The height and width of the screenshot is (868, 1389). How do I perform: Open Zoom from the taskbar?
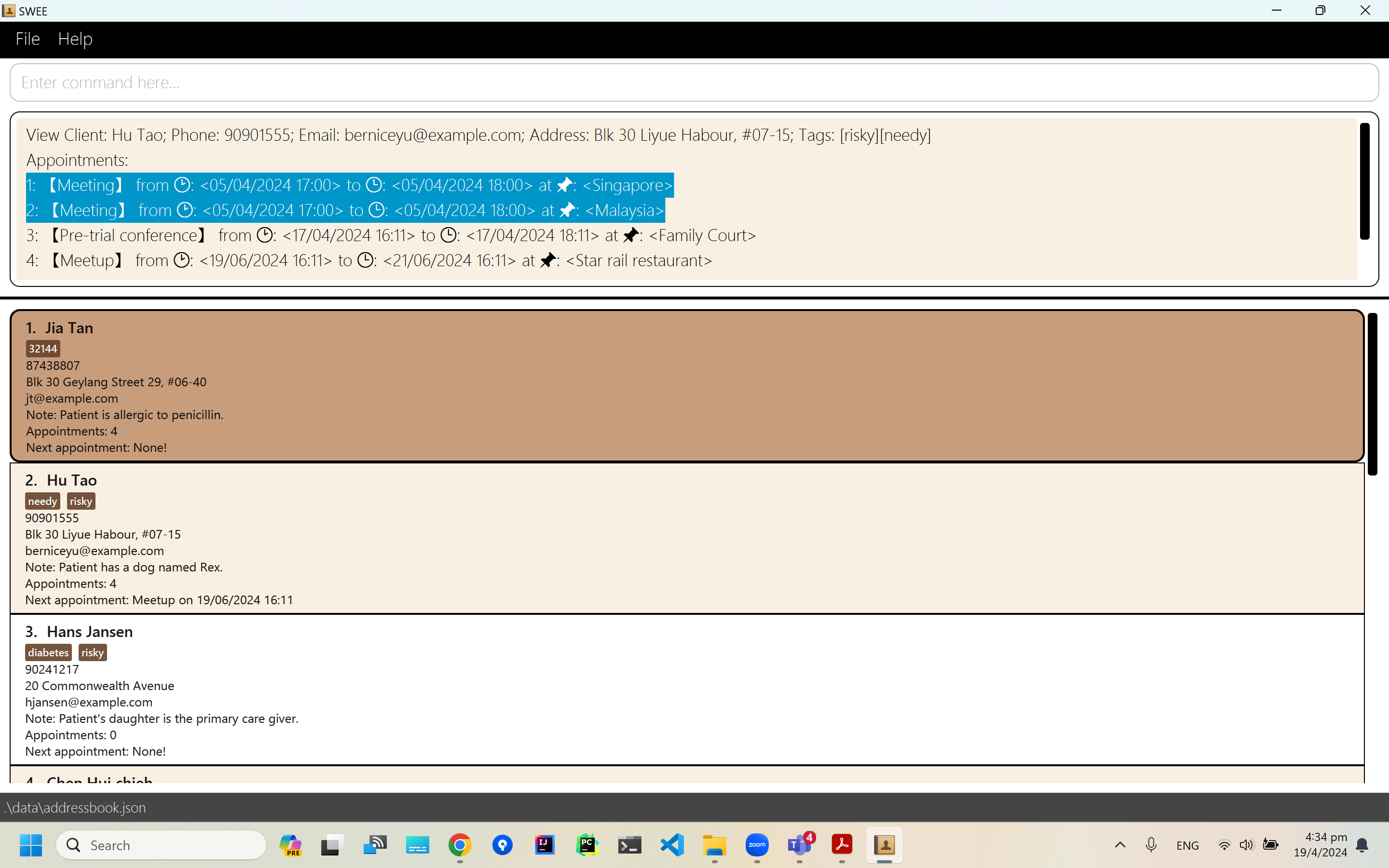(x=757, y=845)
